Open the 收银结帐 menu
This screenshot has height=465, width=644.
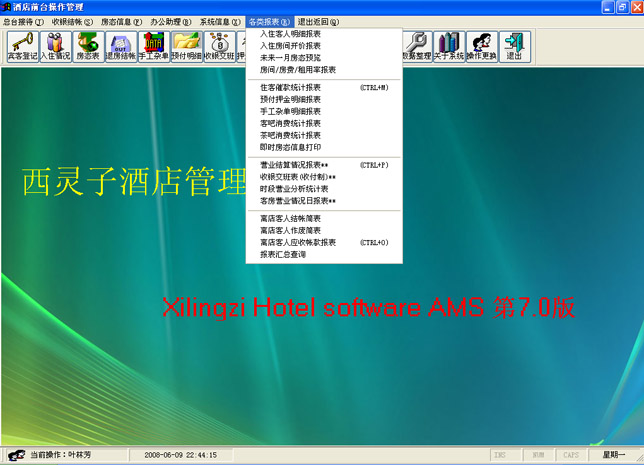(x=73, y=21)
